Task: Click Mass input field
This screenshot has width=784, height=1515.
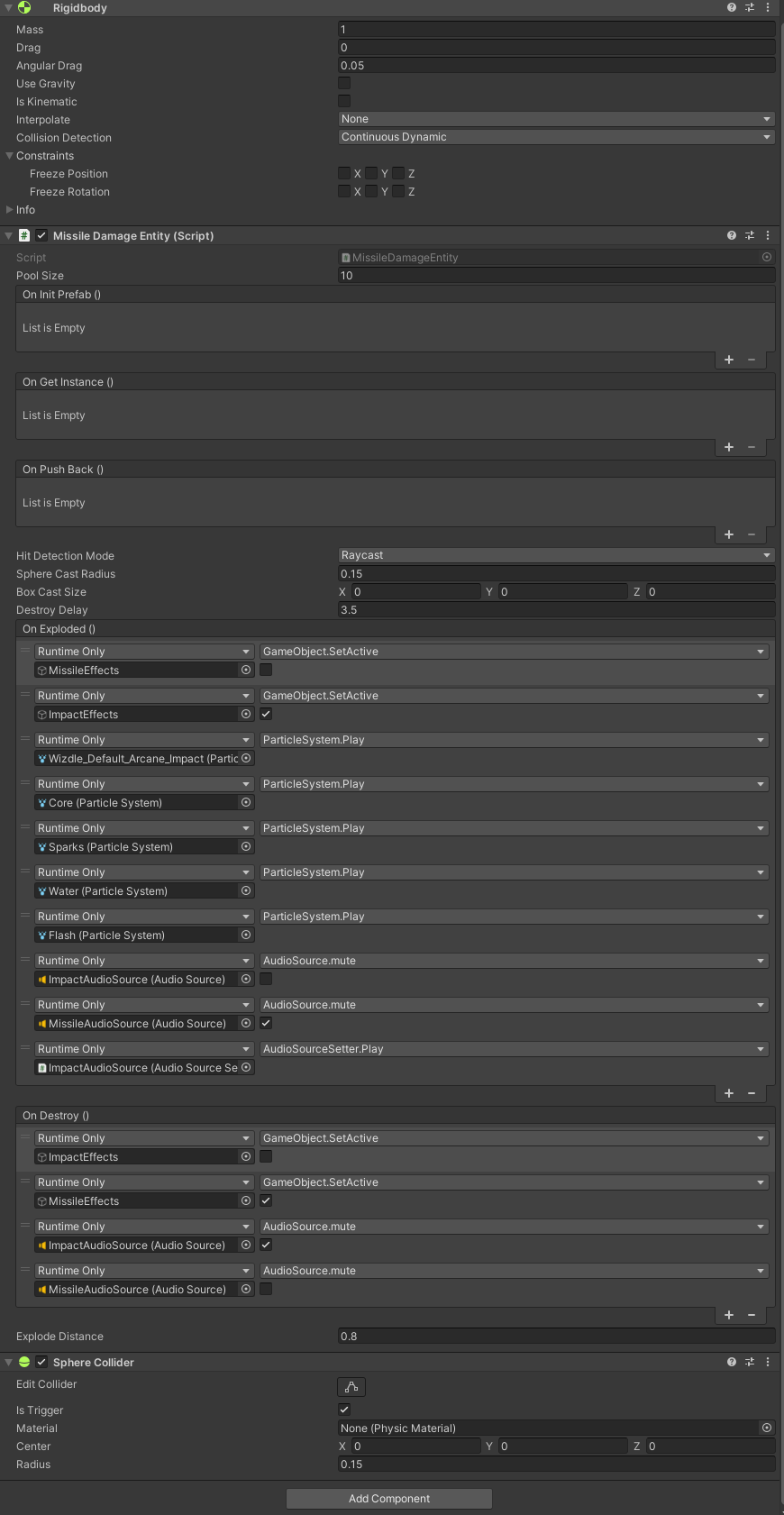Action: pos(556,29)
